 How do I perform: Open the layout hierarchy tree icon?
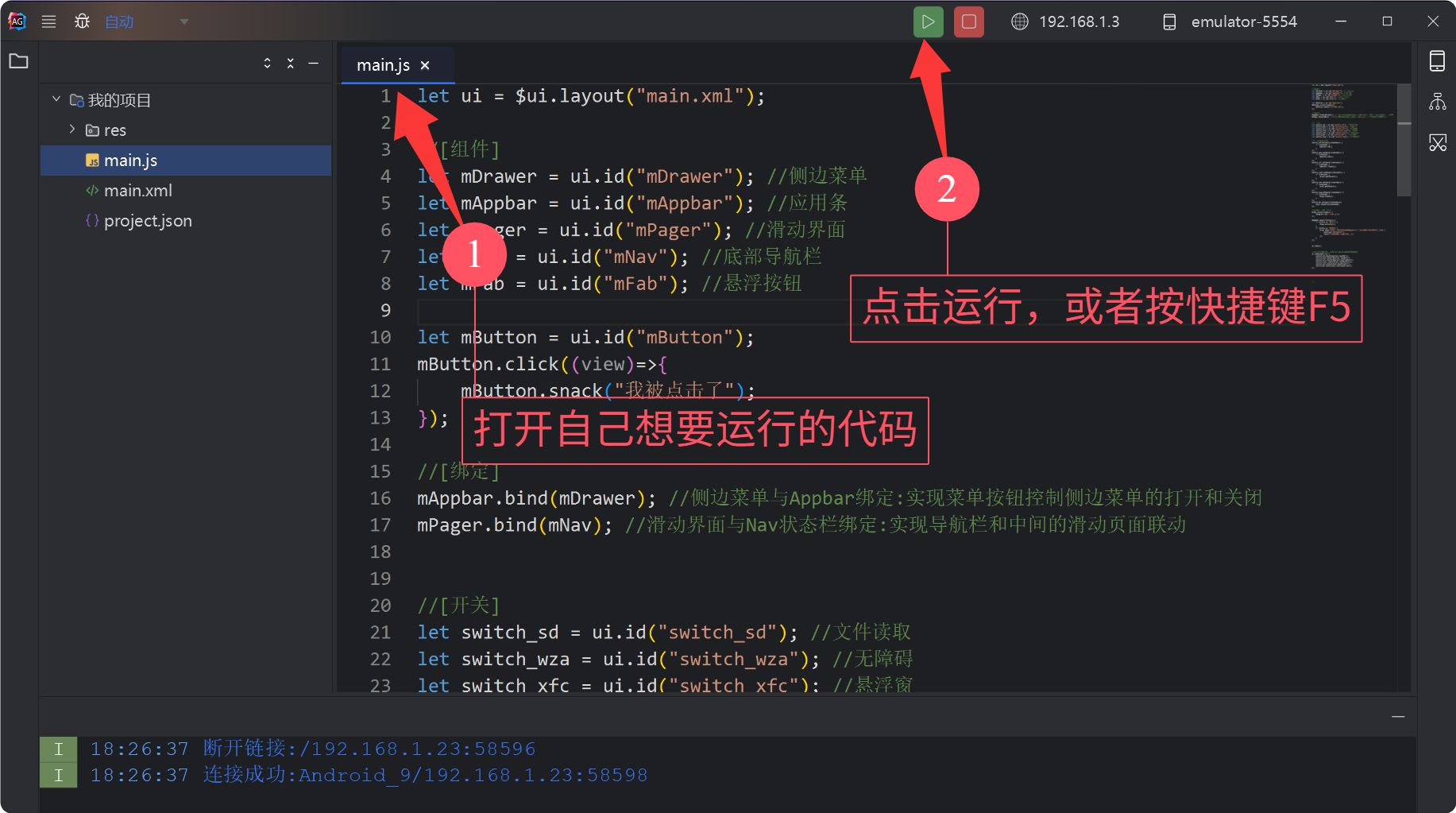point(1437,102)
